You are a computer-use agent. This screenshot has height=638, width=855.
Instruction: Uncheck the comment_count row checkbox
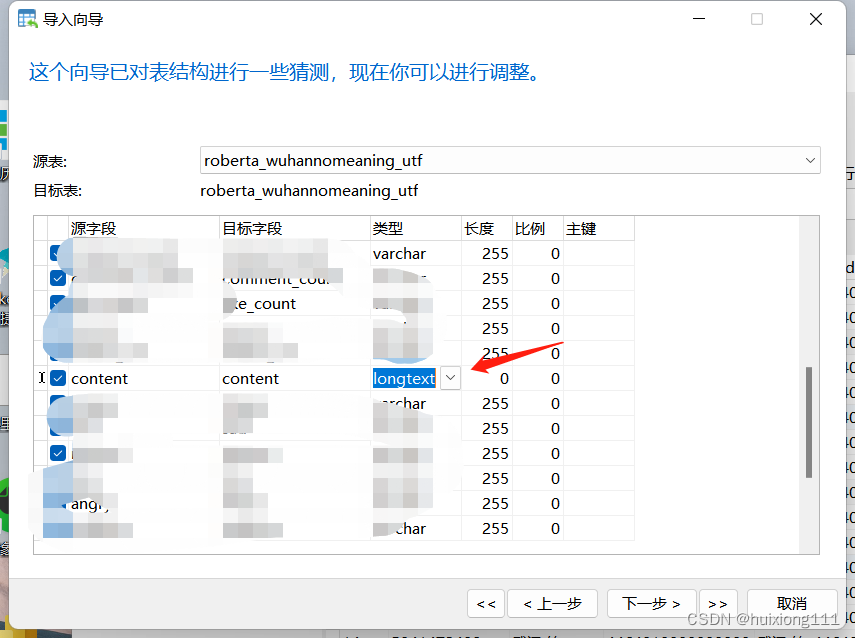[x=57, y=278]
